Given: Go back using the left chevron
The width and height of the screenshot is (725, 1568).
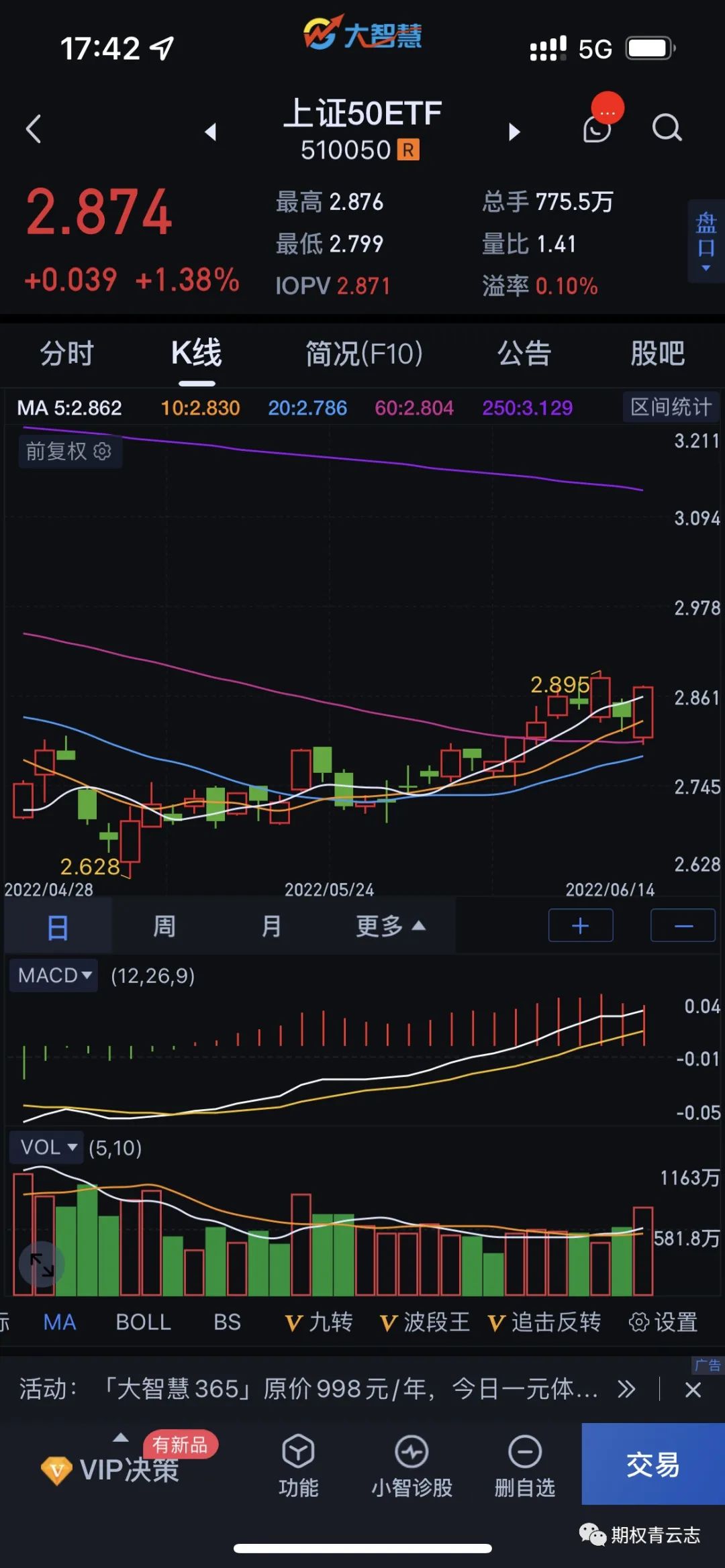Looking at the screenshot, I should click(34, 129).
